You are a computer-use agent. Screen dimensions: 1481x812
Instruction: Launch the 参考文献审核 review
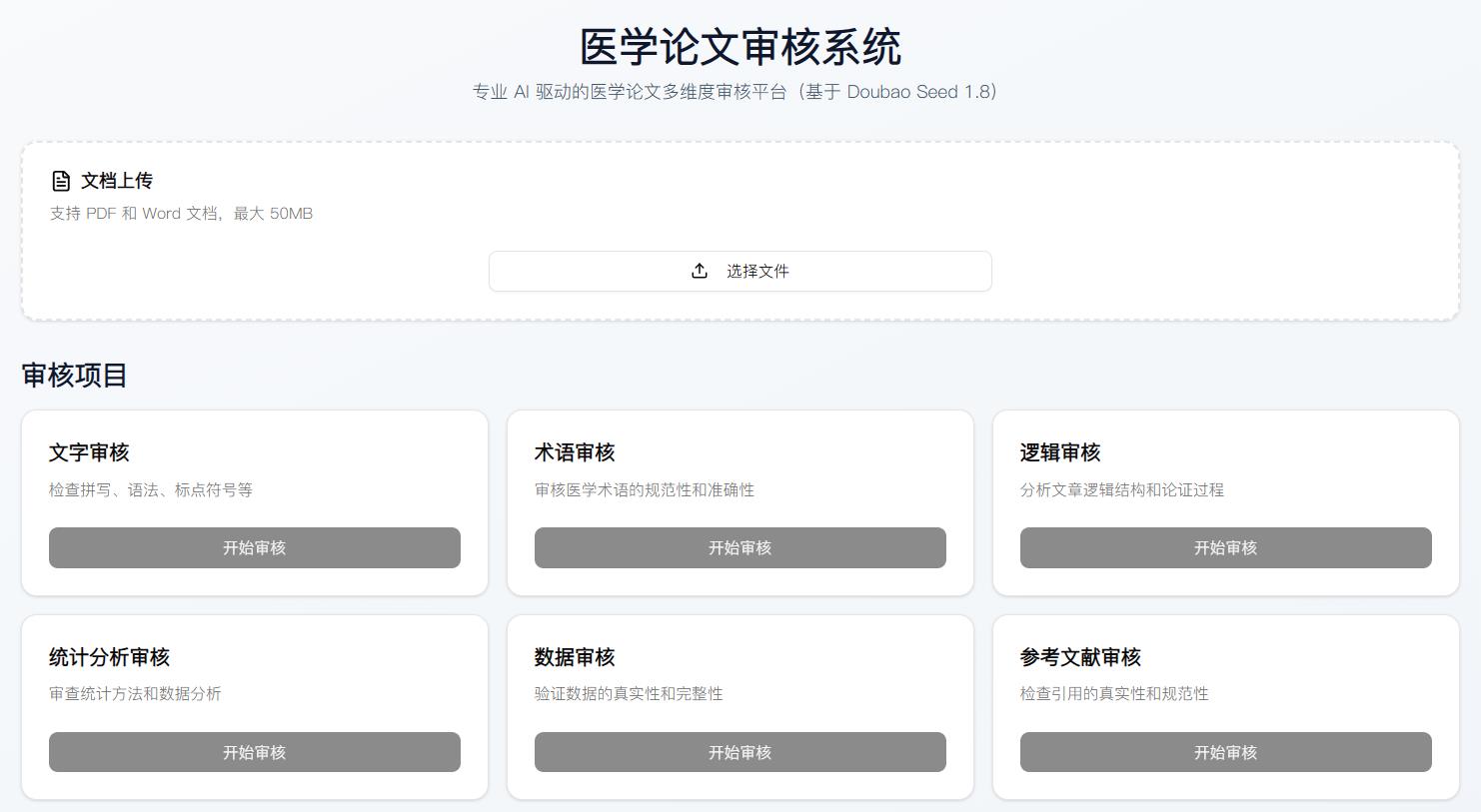[x=1225, y=752]
